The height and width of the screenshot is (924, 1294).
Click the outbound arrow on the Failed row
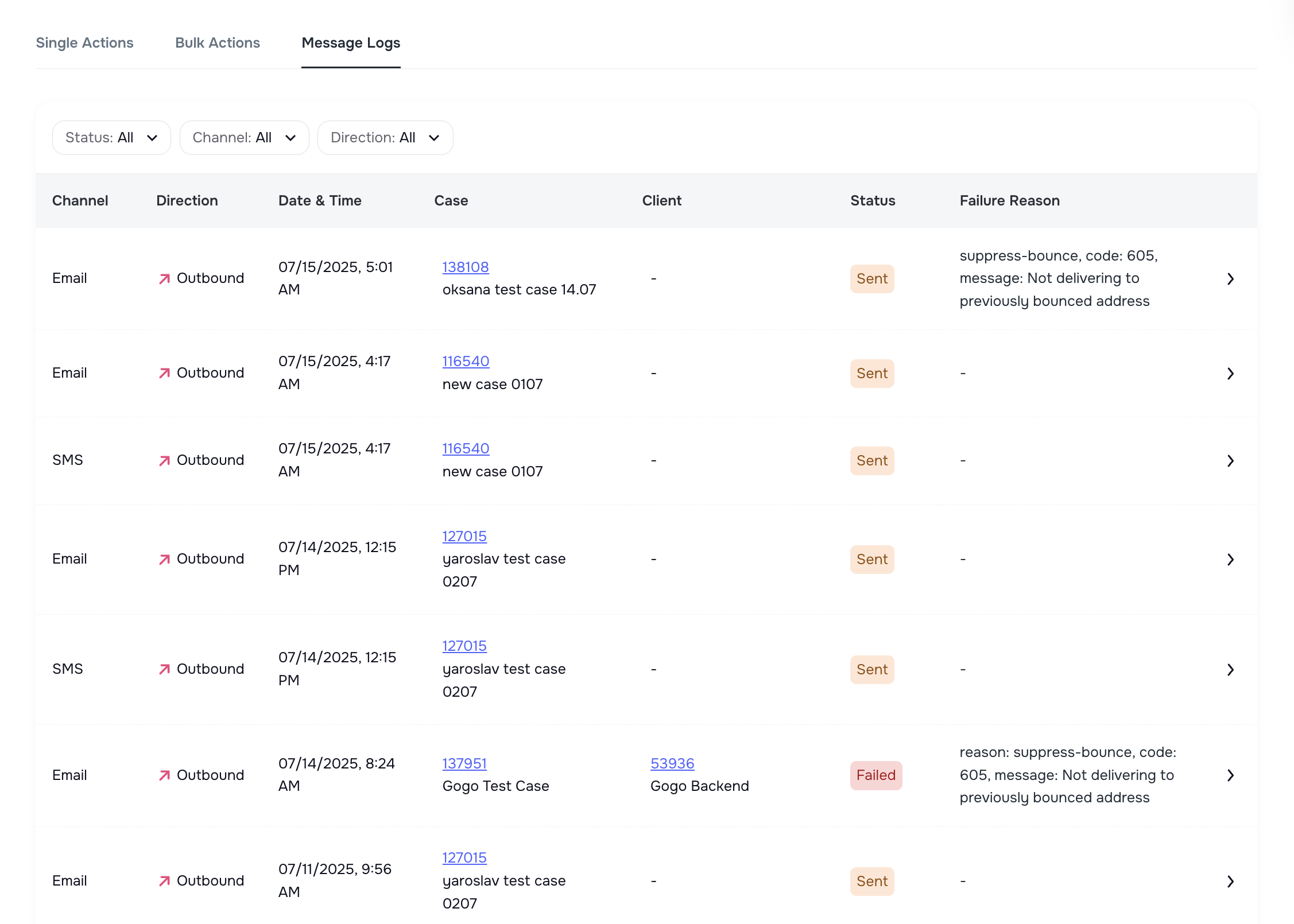165,775
